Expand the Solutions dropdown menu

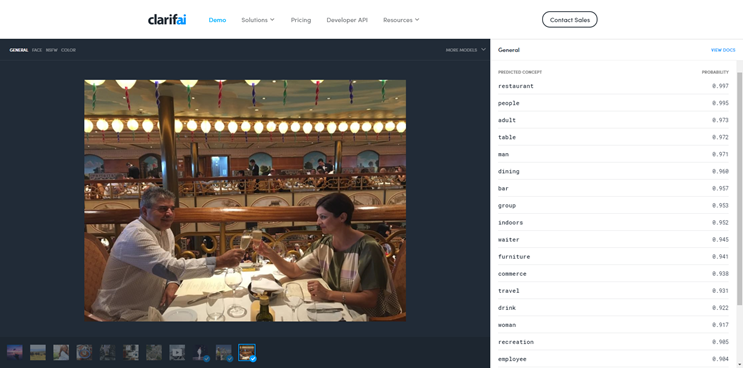(x=258, y=20)
